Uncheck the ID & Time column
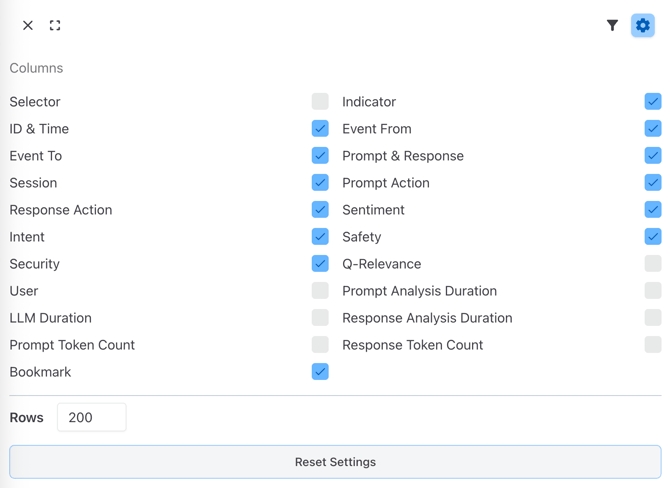Viewport: 670px width, 488px height. point(320,128)
